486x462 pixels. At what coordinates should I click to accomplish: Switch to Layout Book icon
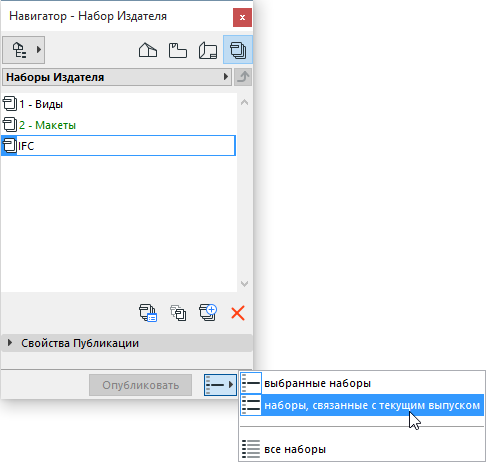click(x=208, y=50)
